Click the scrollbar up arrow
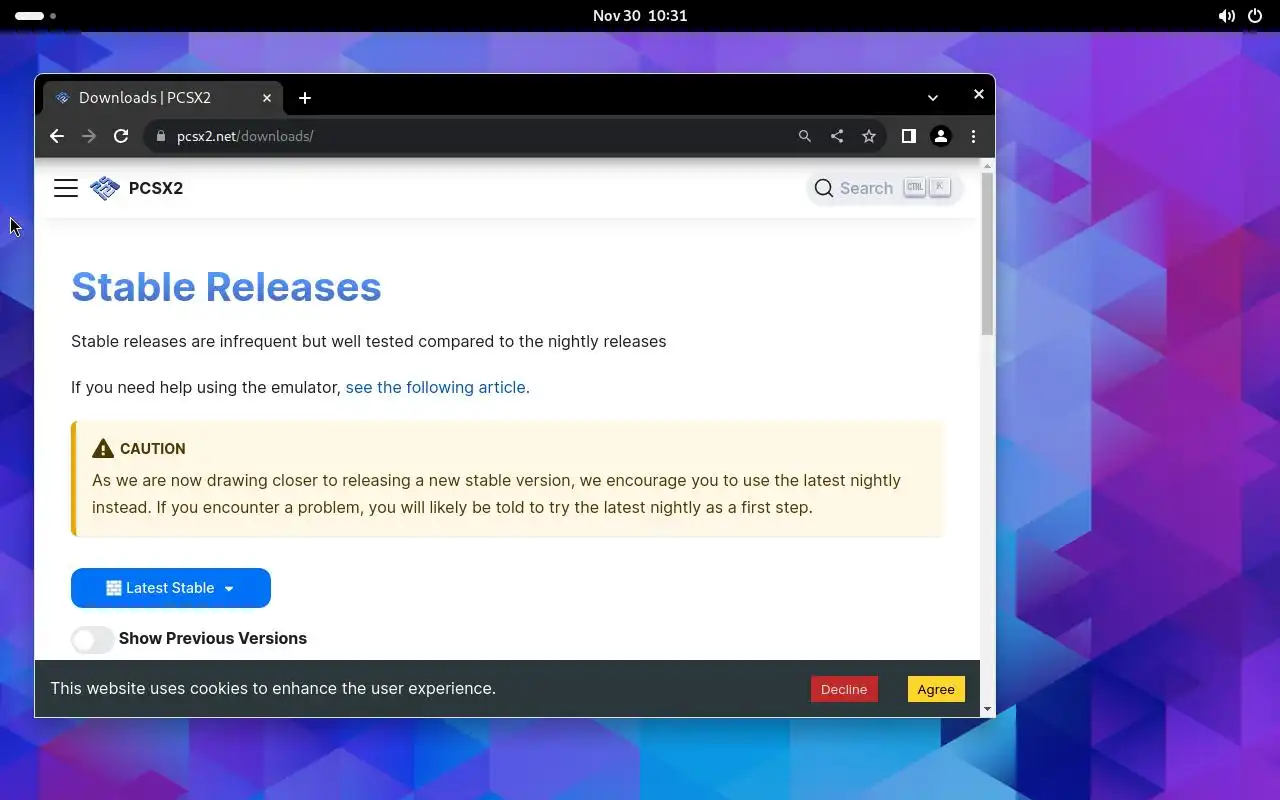Viewport: 1280px width, 800px height. click(988, 166)
